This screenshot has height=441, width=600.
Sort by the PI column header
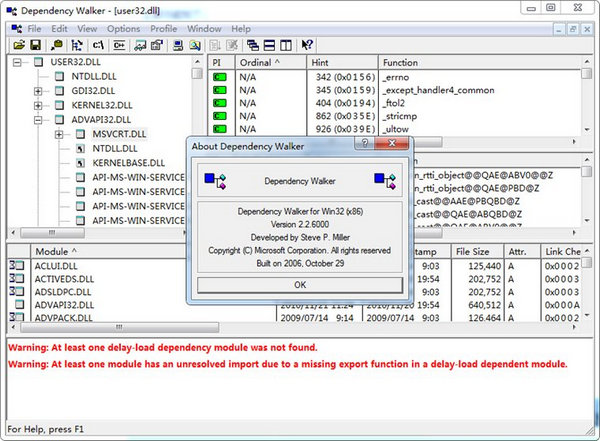coord(221,62)
